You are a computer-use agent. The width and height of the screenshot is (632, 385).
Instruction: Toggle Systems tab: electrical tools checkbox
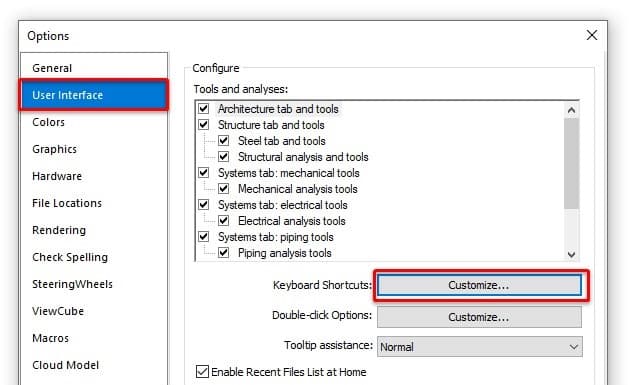point(204,205)
